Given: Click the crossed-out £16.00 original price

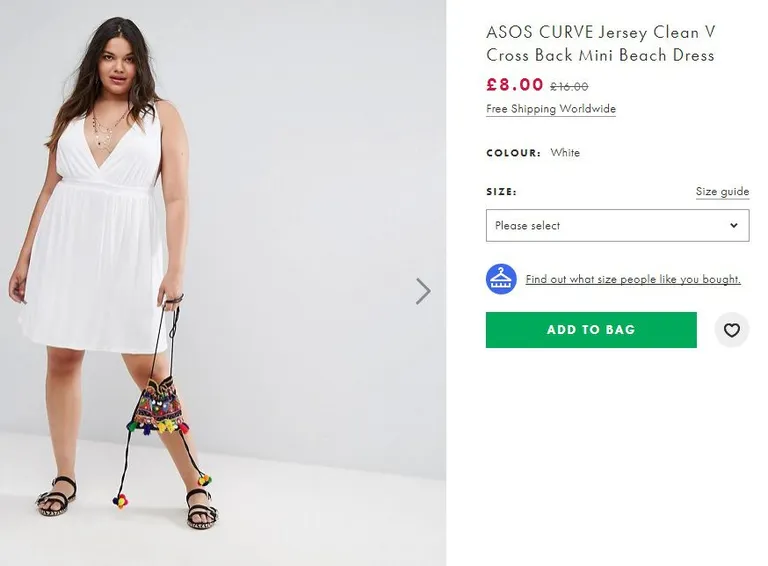Looking at the screenshot, I should (569, 87).
